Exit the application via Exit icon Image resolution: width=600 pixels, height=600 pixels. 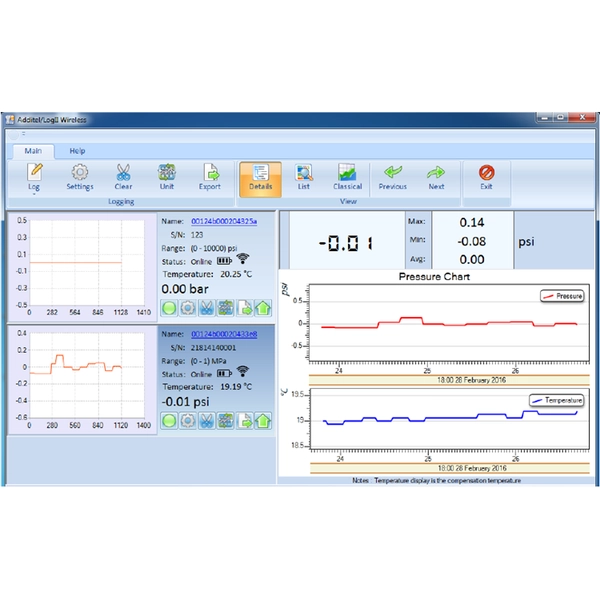(x=486, y=175)
